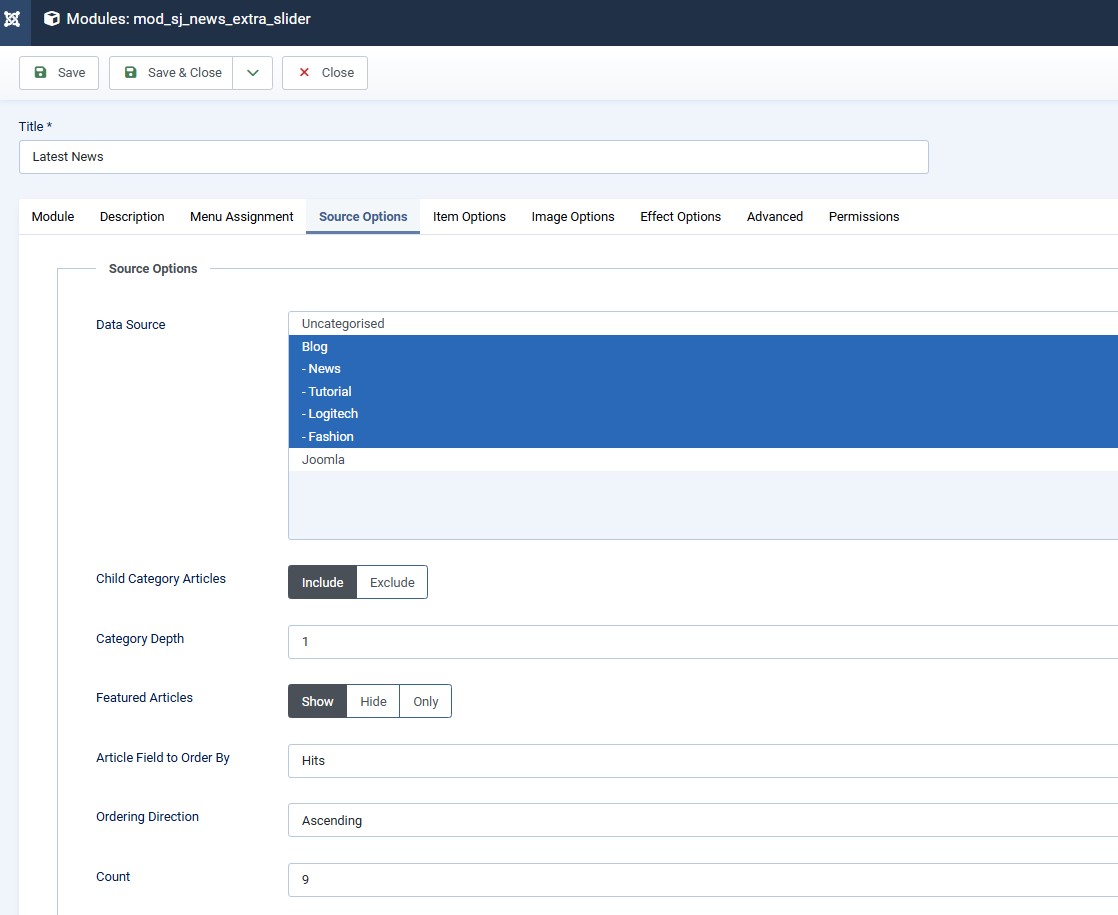Image resolution: width=1118 pixels, height=915 pixels.
Task: Open the Ordering Direction dropdown
Action: click(702, 821)
